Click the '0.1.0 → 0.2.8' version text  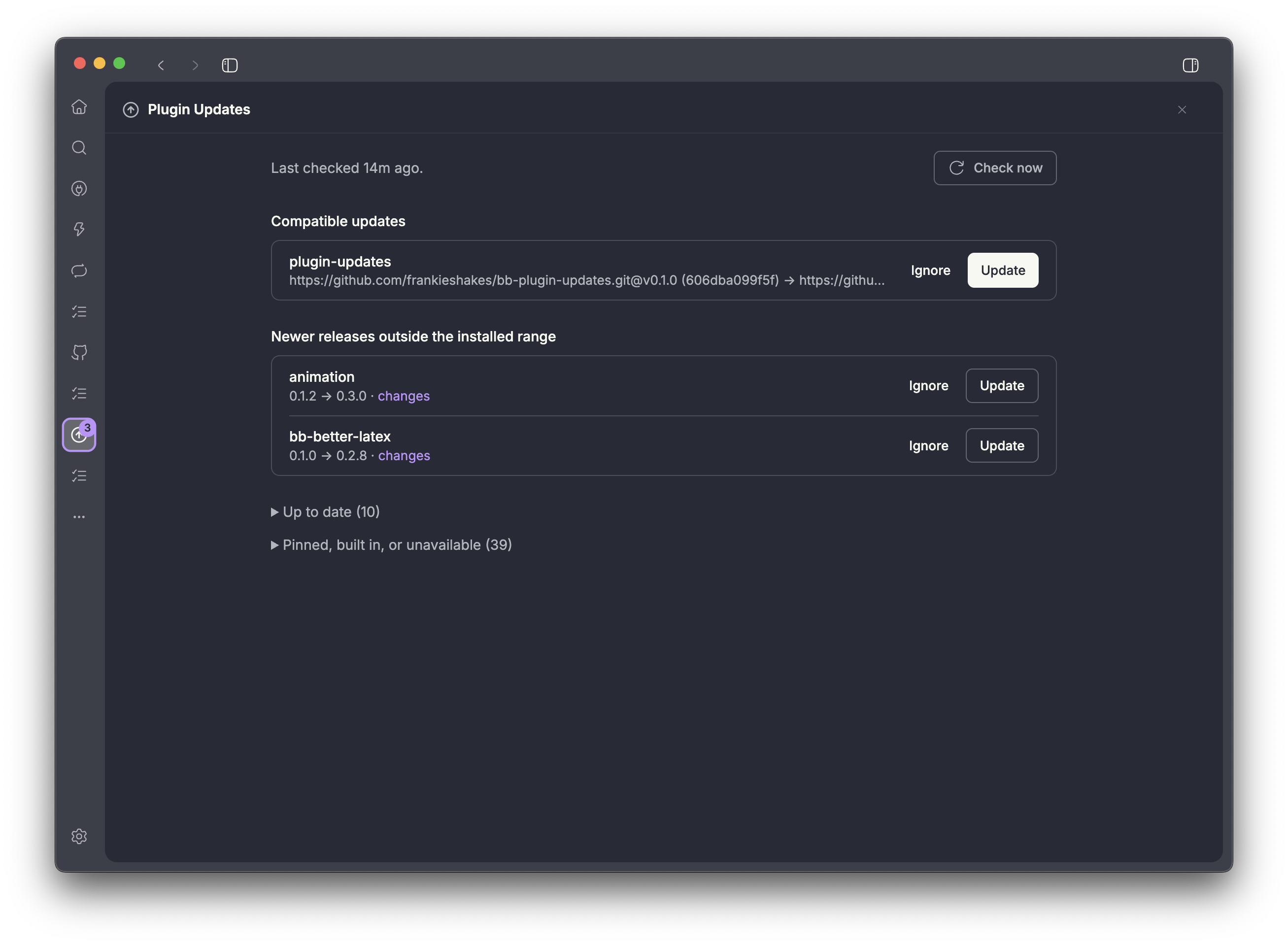(x=328, y=456)
